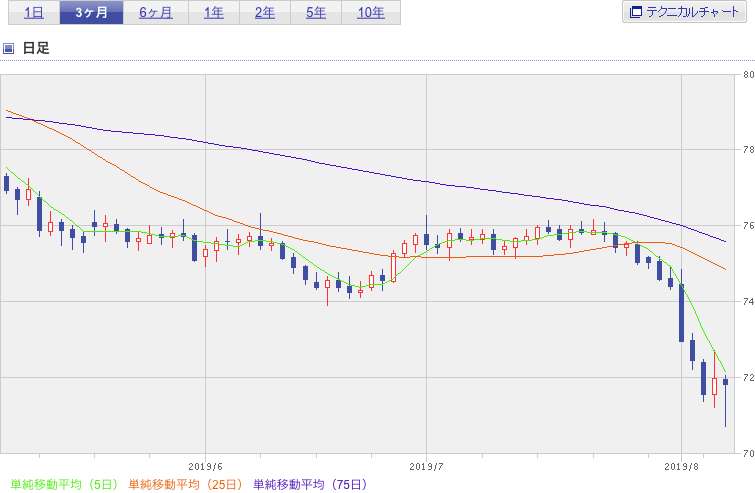Click the 2019/8 axis label
This screenshot has width=755, height=493.
(681, 467)
